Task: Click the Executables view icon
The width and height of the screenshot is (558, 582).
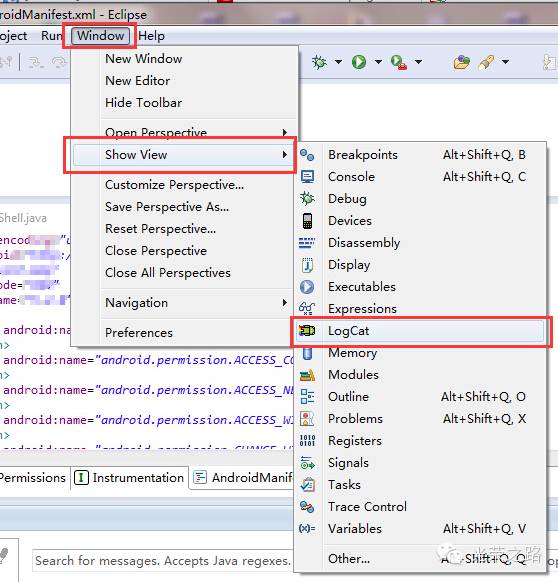Action: tap(307, 287)
